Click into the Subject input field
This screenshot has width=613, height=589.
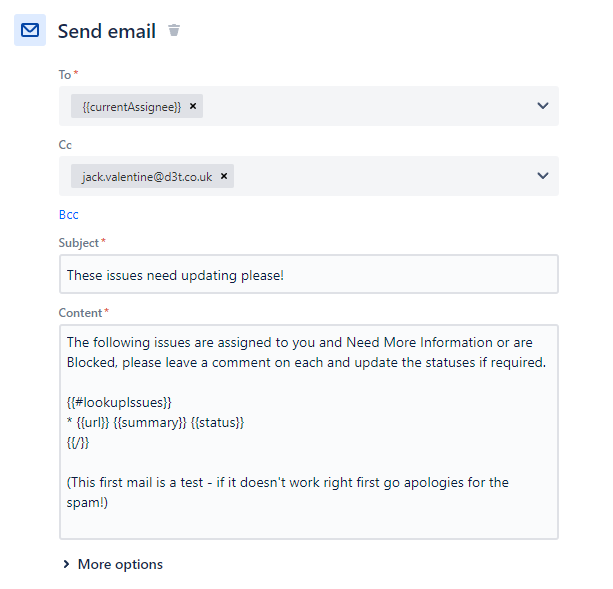coord(308,274)
